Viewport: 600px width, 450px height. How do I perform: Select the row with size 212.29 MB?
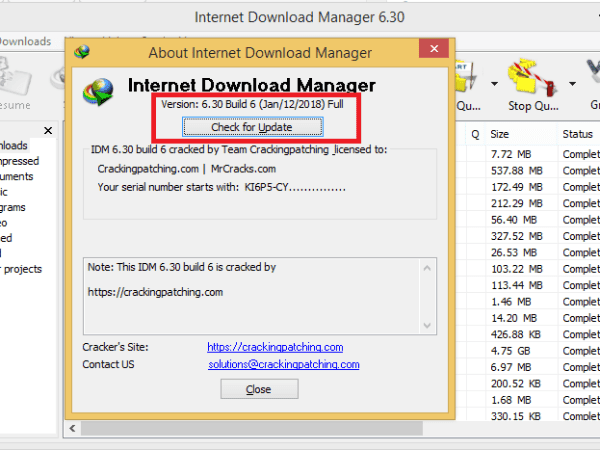click(528, 203)
